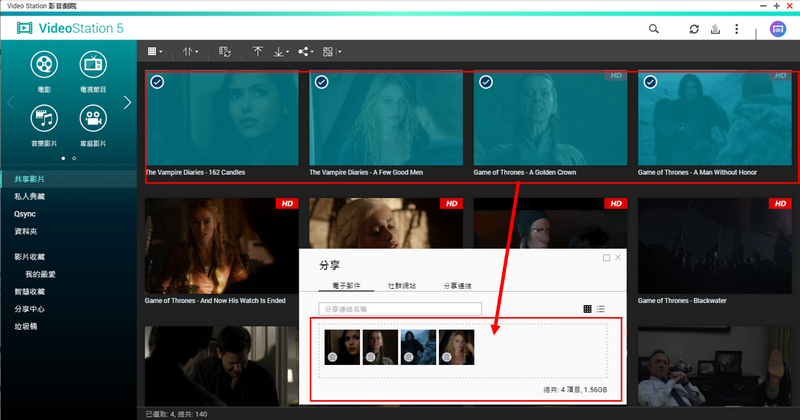
Task: Open the 電視節目 TV shows category
Action: pyautogui.click(x=93, y=71)
